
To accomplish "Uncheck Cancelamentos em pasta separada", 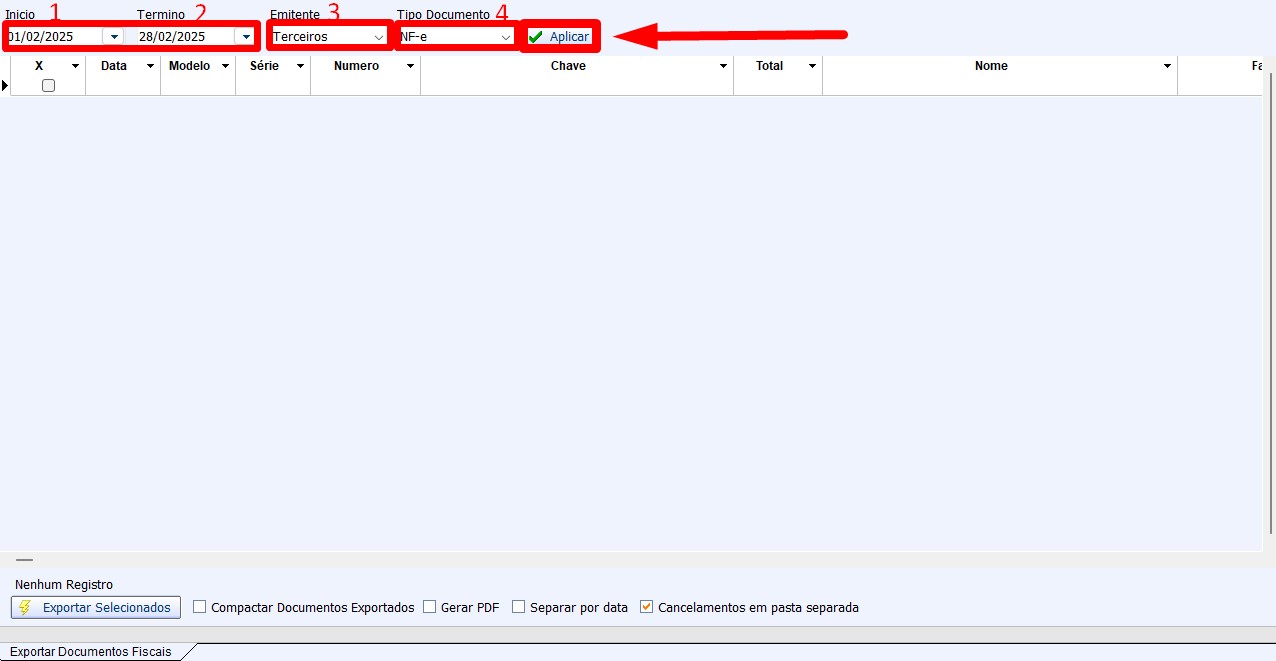I will click(x=646, y=607).
